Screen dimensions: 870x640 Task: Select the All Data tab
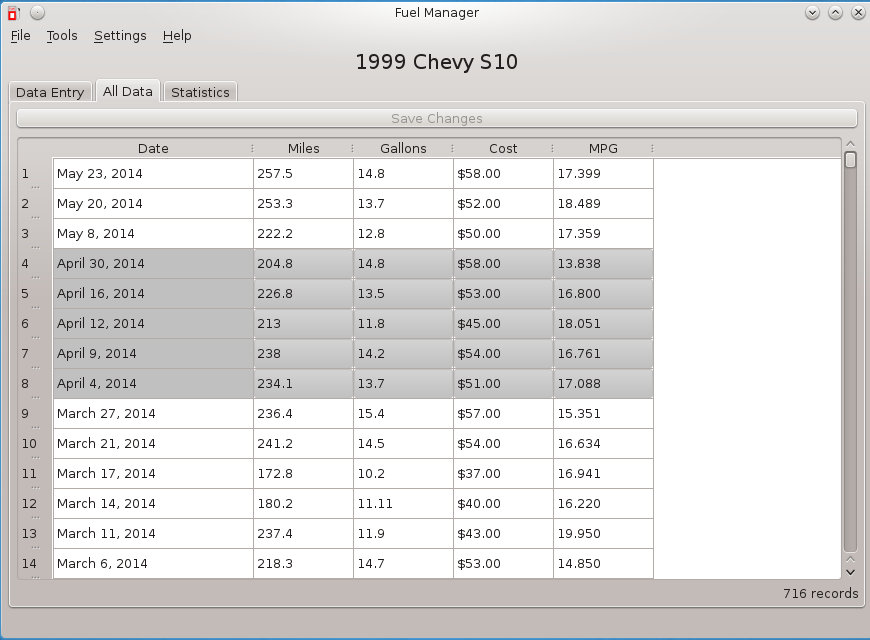pyautogui.click(x=128, y=91)
